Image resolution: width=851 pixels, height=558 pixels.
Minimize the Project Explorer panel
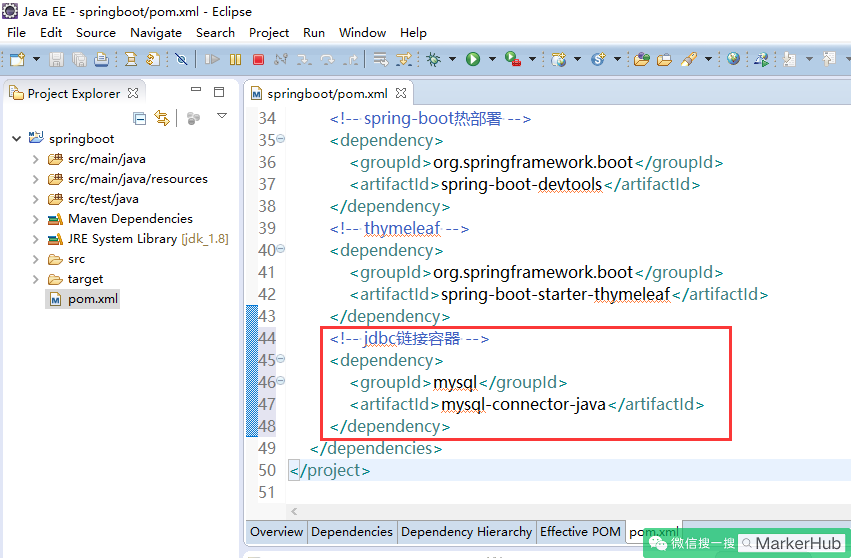(196, 90)
